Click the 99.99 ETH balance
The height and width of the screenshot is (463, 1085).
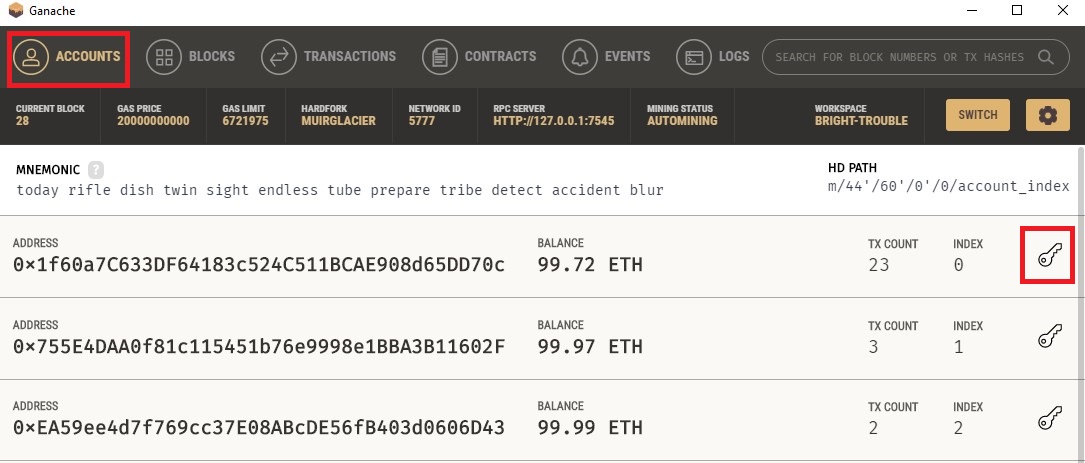(590, 428)
